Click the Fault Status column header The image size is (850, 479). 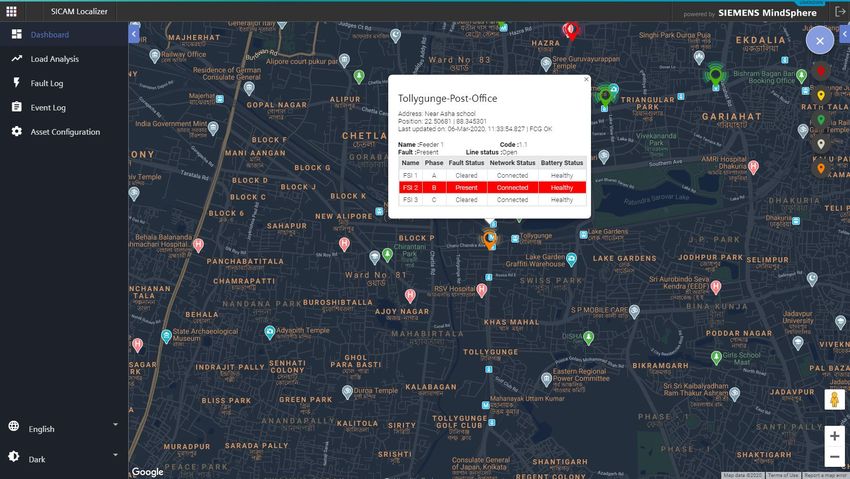466,163
